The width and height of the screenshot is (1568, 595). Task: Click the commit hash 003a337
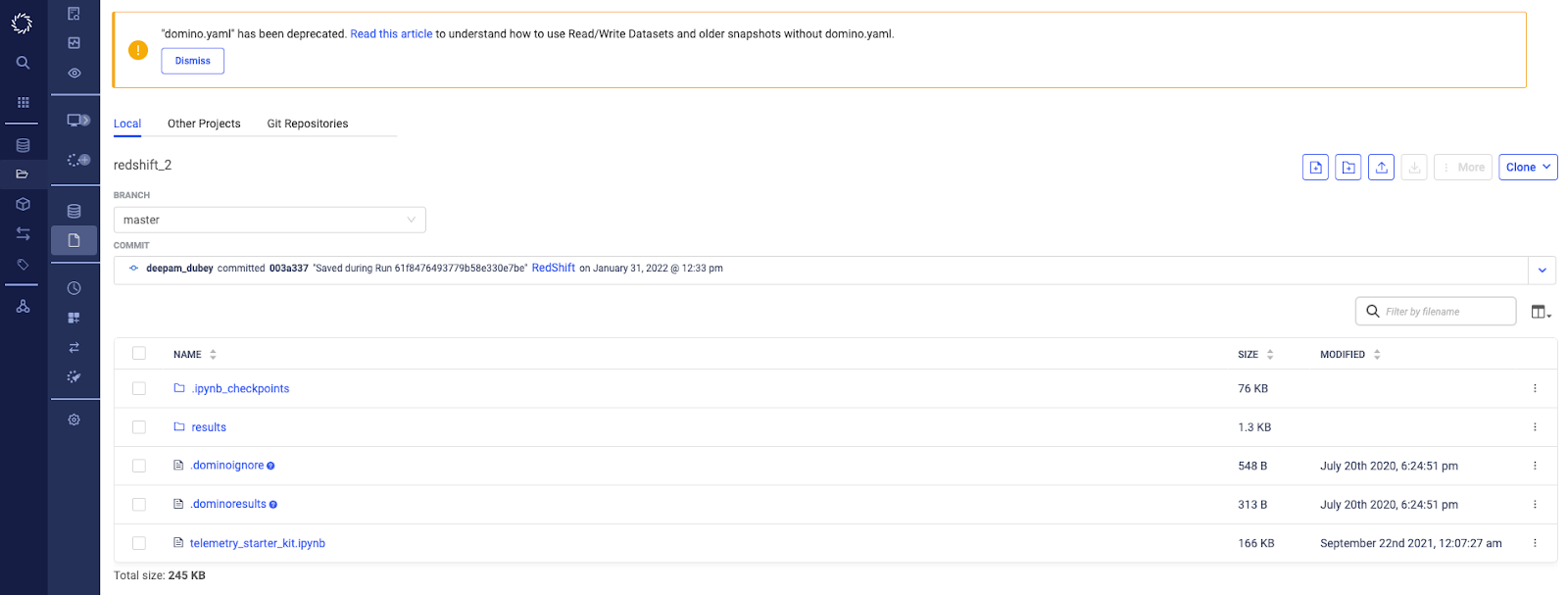coord(289,269)
